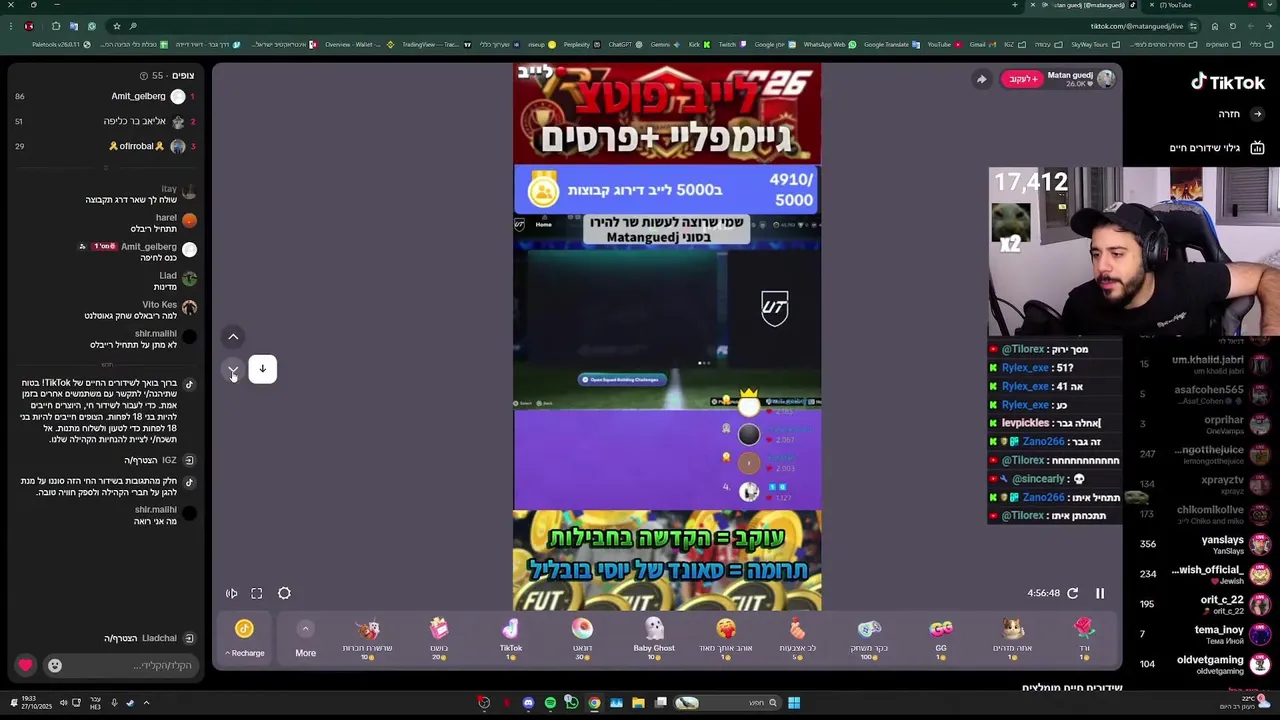Click the share arrow next to the Follow button
Screen dimensions: 1280x720
pyautogui.click(x=981, y=79)
